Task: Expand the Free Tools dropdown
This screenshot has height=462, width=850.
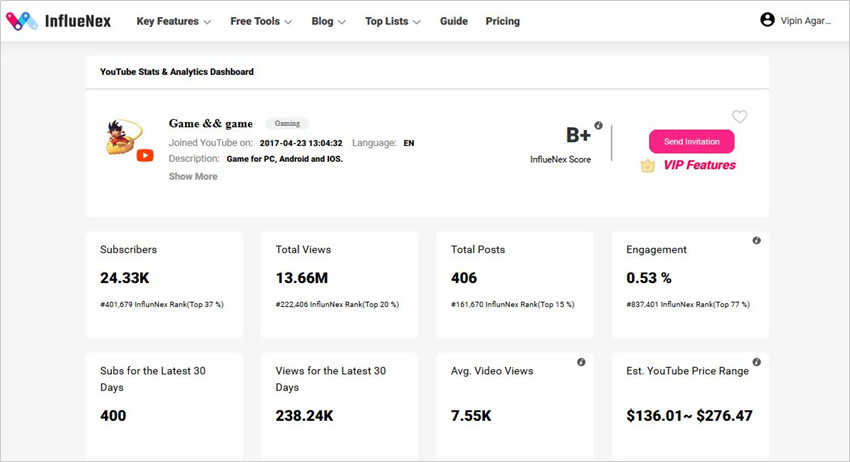Action: tap(261, 21)
